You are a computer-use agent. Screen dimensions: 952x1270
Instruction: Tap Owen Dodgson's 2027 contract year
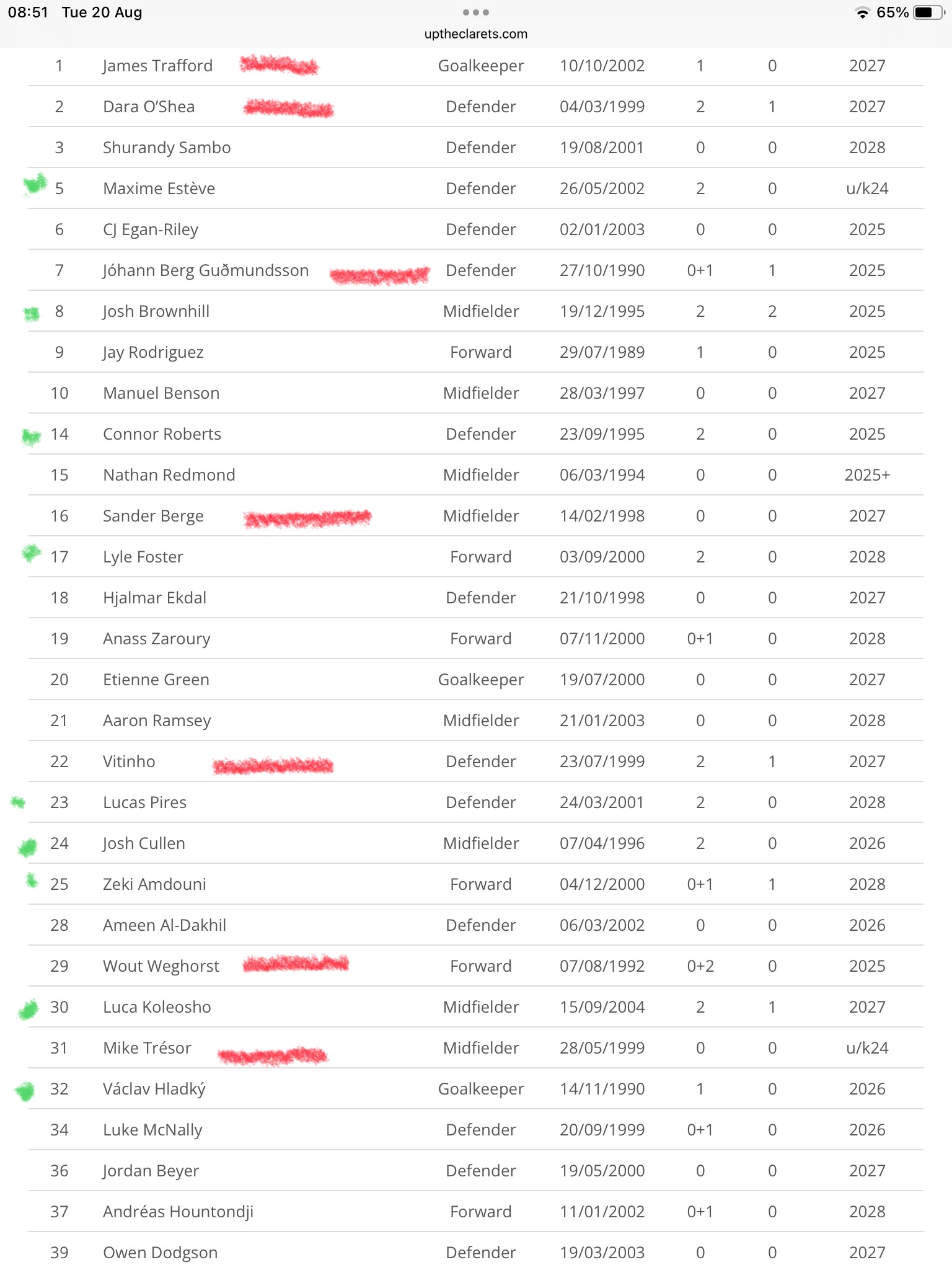(x=866, y=1253)
